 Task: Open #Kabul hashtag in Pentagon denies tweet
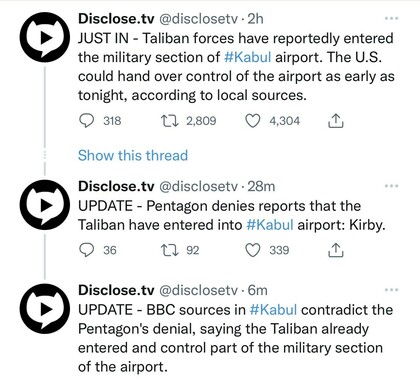pyautogui.click(x=270, y=225)
